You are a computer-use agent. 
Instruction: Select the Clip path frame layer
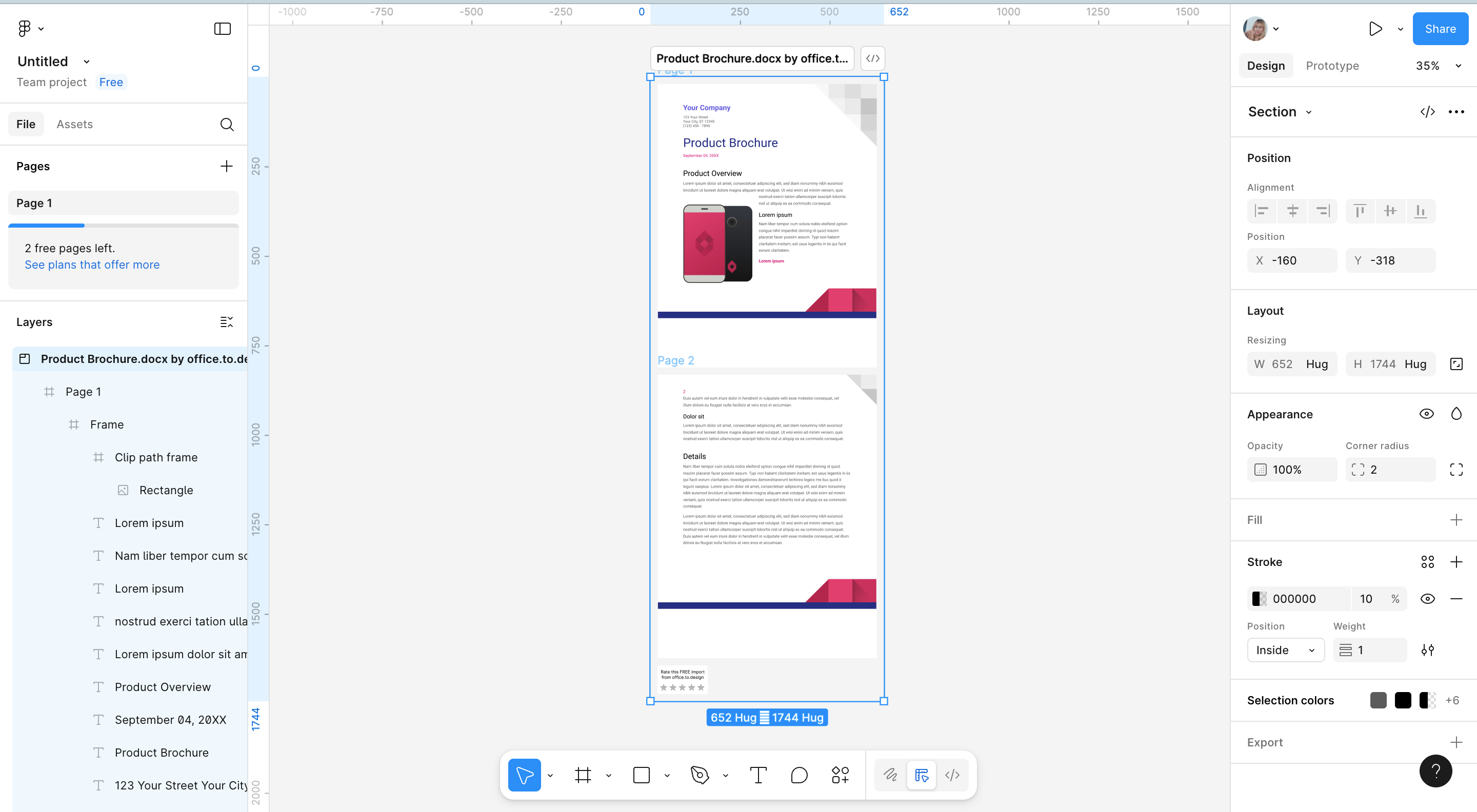coord(156,457)
